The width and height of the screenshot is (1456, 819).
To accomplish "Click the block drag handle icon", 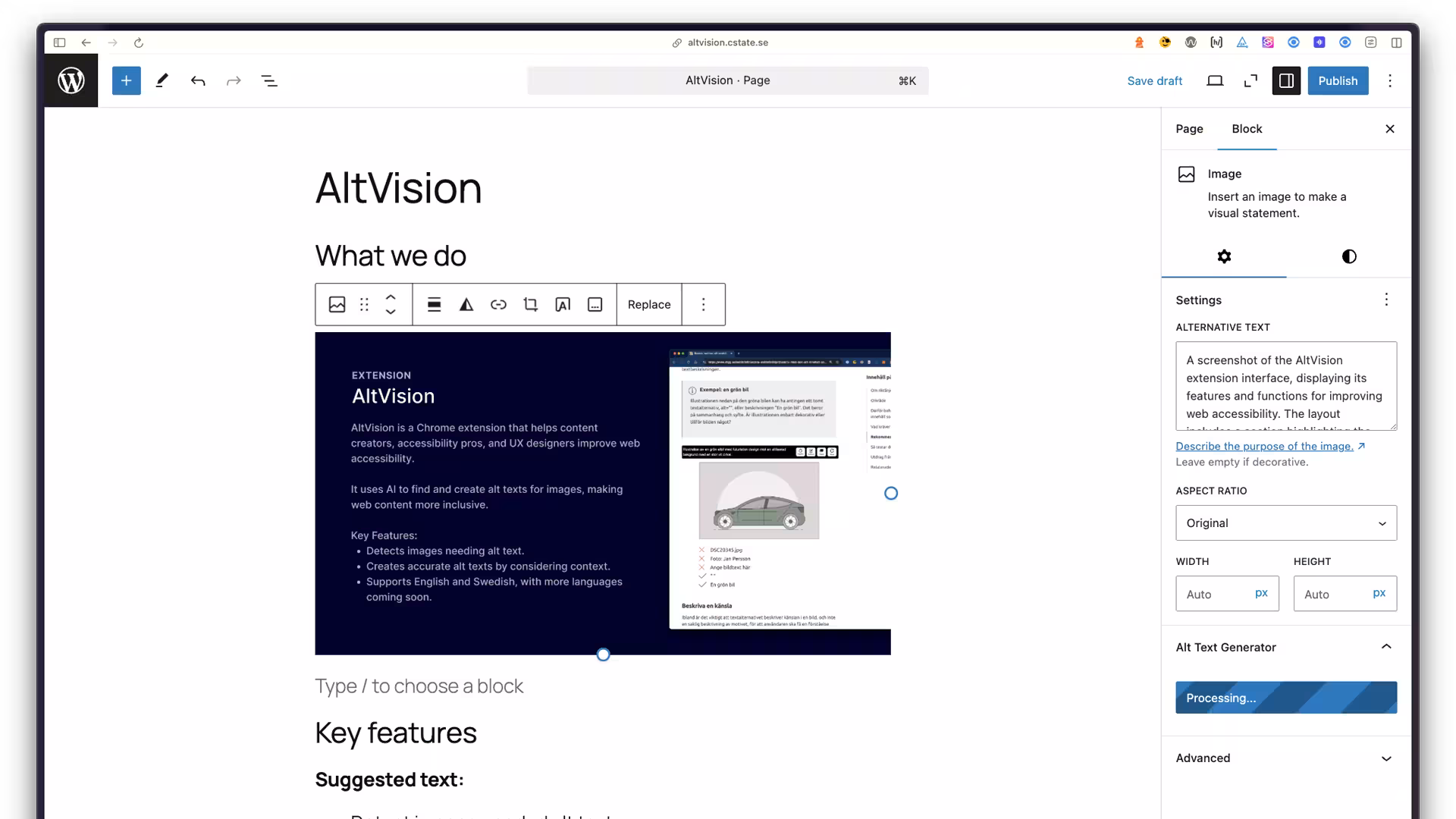I will 365,304.
